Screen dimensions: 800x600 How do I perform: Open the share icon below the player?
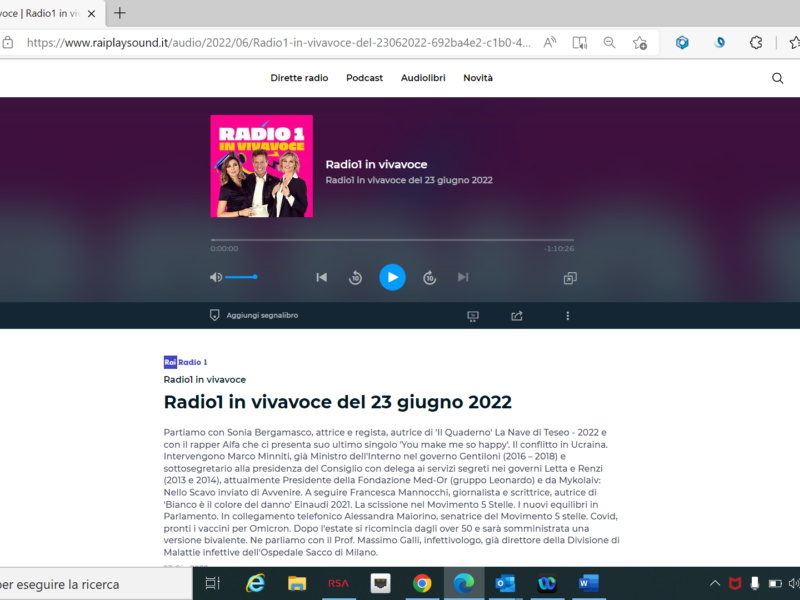point(517,316)
